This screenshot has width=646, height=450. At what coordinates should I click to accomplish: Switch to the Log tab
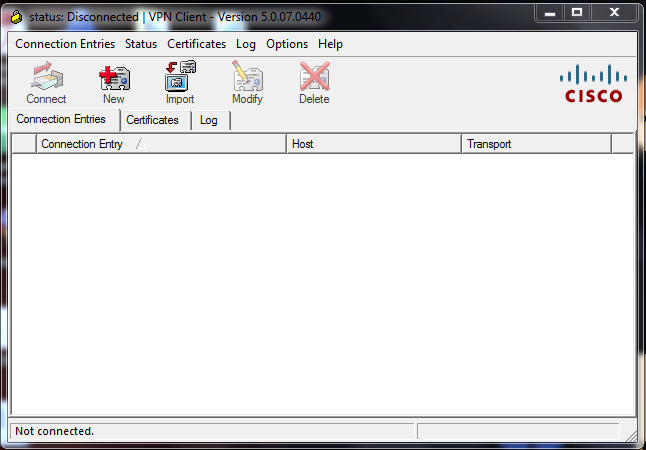point(211,120)
